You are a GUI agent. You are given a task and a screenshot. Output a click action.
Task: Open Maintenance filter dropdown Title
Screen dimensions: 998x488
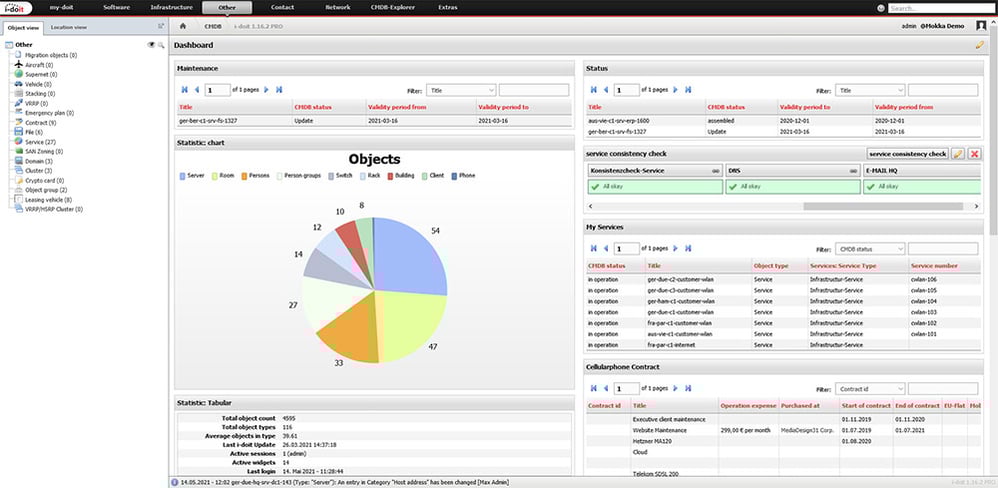point(461,90)
